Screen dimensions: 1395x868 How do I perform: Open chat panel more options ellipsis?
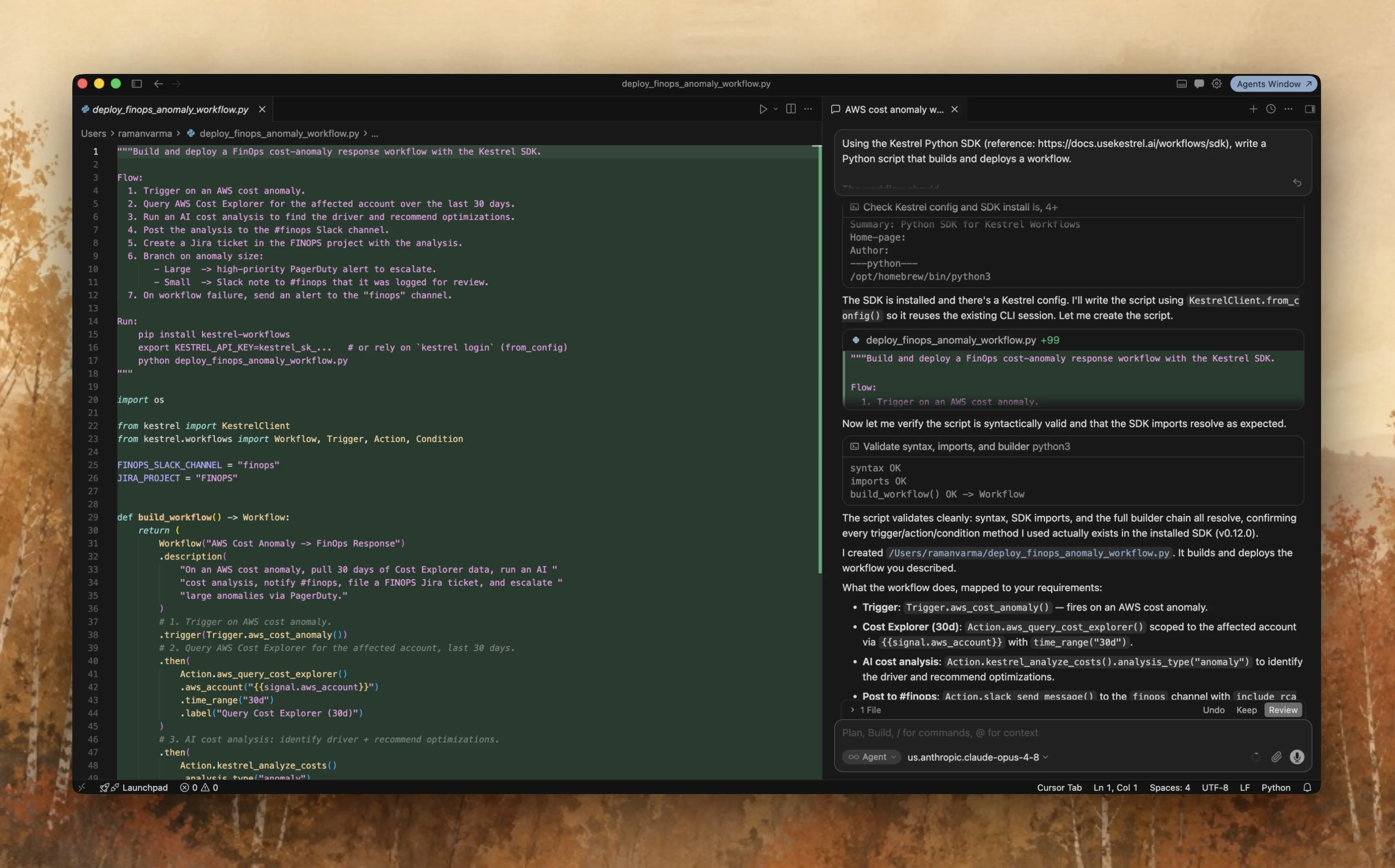click(1288, 109)
